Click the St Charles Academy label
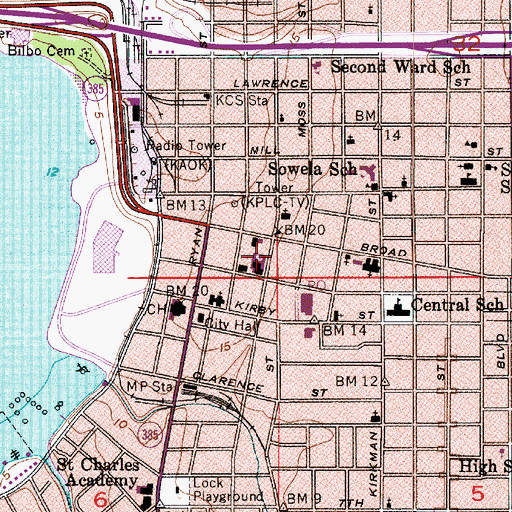The width and height of the screenshot is (512, 512). pyautogui.click(x=98, y=472)
